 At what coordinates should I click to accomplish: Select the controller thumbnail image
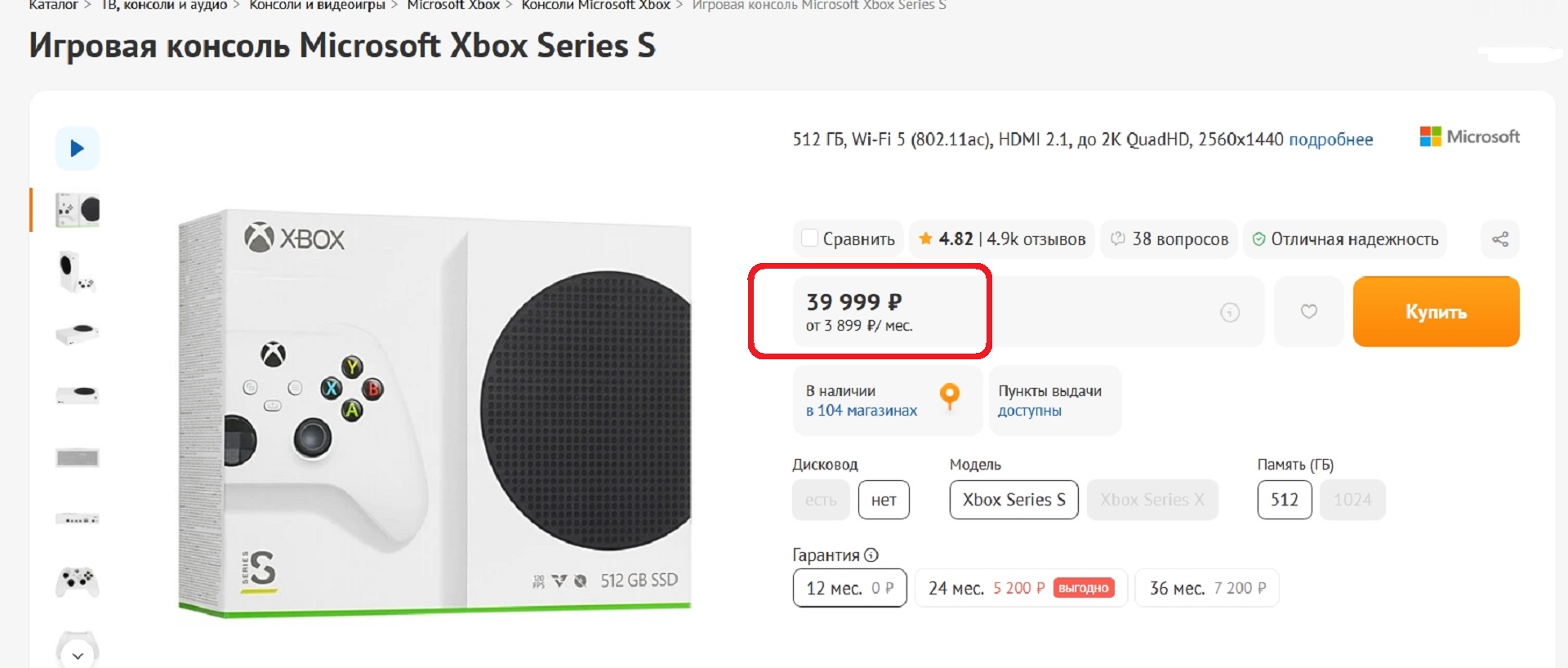coord(78,581)
